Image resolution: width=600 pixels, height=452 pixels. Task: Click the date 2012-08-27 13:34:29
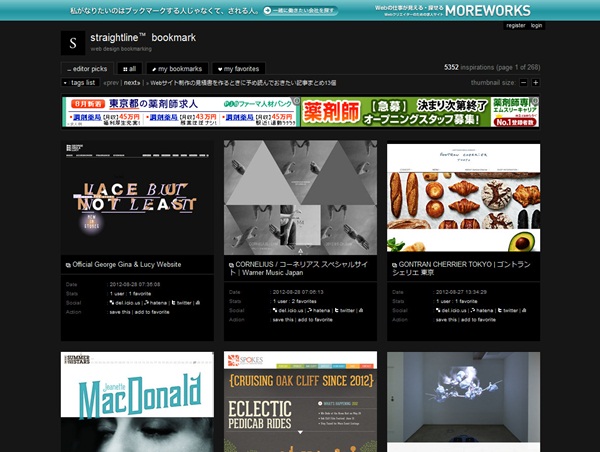461,292
